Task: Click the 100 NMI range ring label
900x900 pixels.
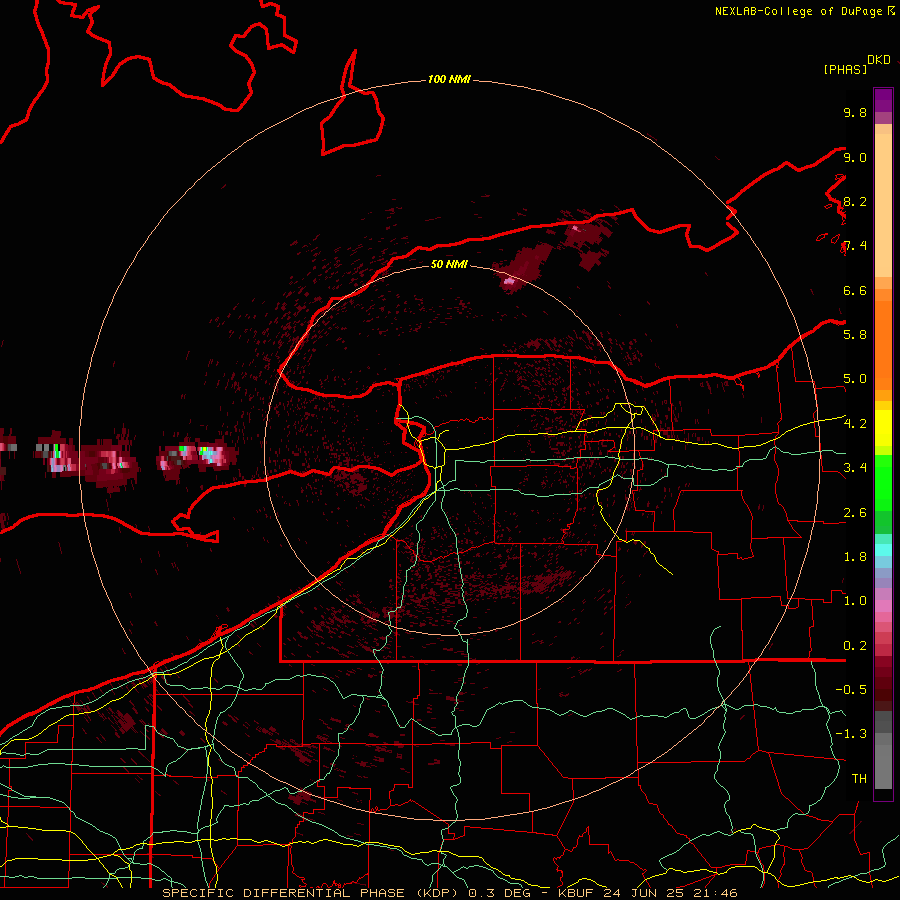Action: (449, 79)
